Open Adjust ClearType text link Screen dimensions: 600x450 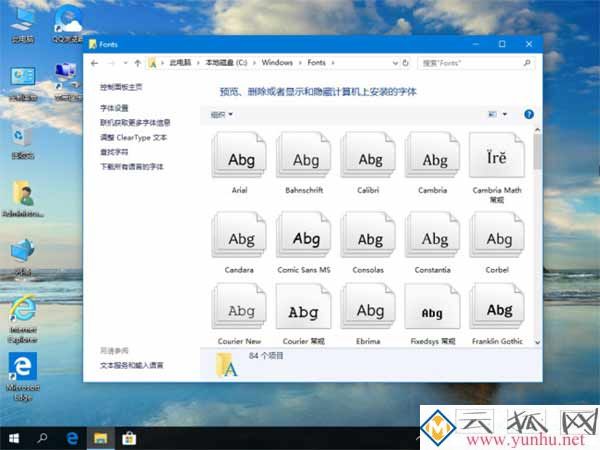coord(134,137)
